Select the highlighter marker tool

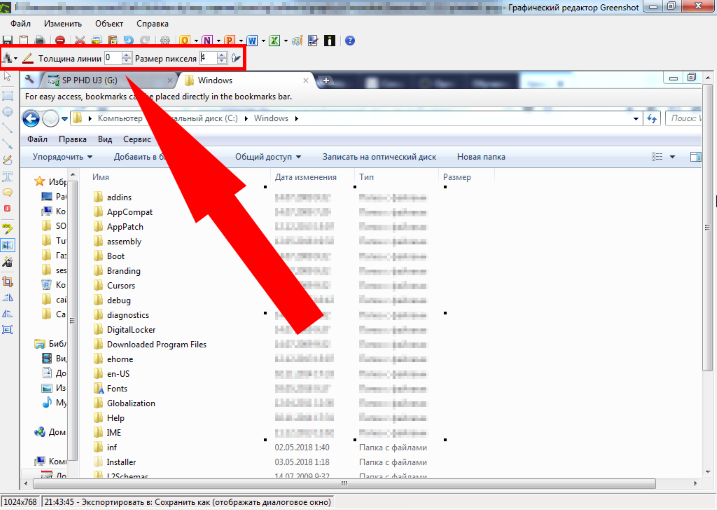[8, 228]
